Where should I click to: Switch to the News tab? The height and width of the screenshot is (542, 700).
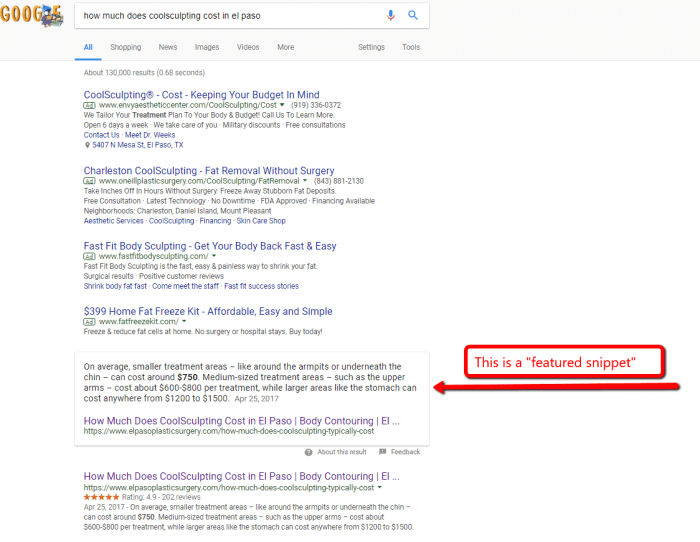click(x=168, y=47)
